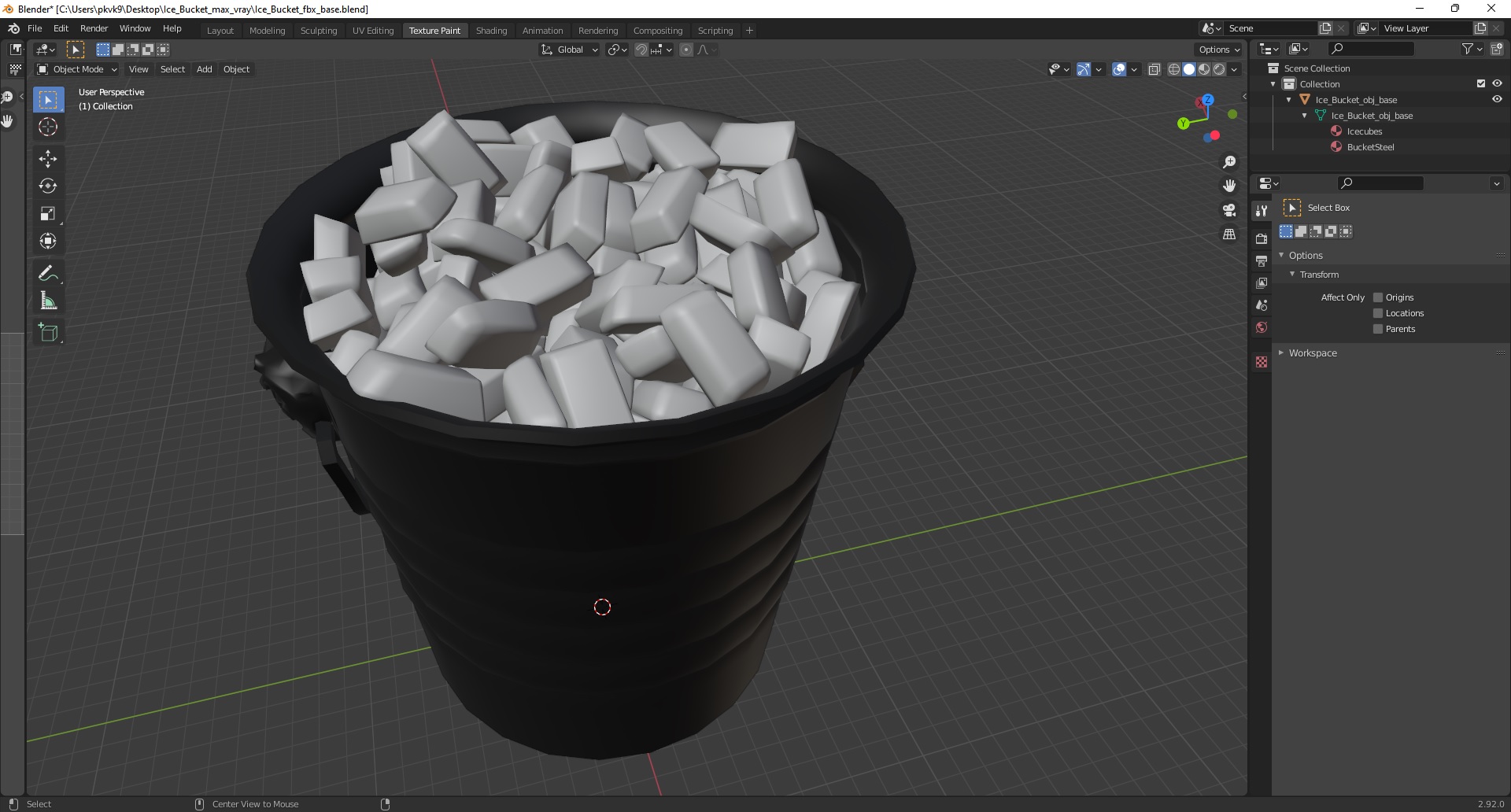Image resolution: width=1511 pixels, height=812 pixels.
Task: Enable Affect Only Parents checkbox
Action: pos(1378,329)
